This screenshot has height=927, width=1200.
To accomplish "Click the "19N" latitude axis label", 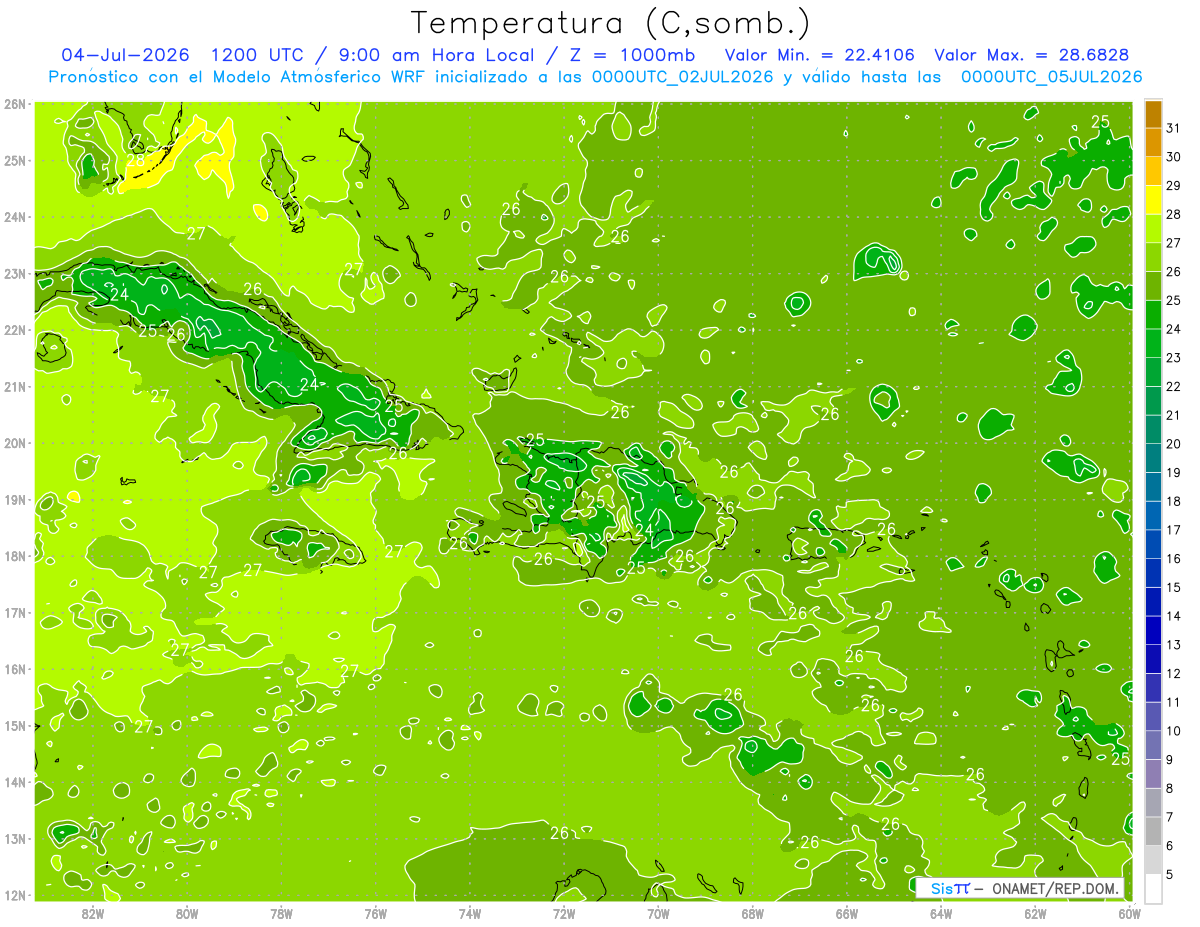I will click(x=15, y=499).
